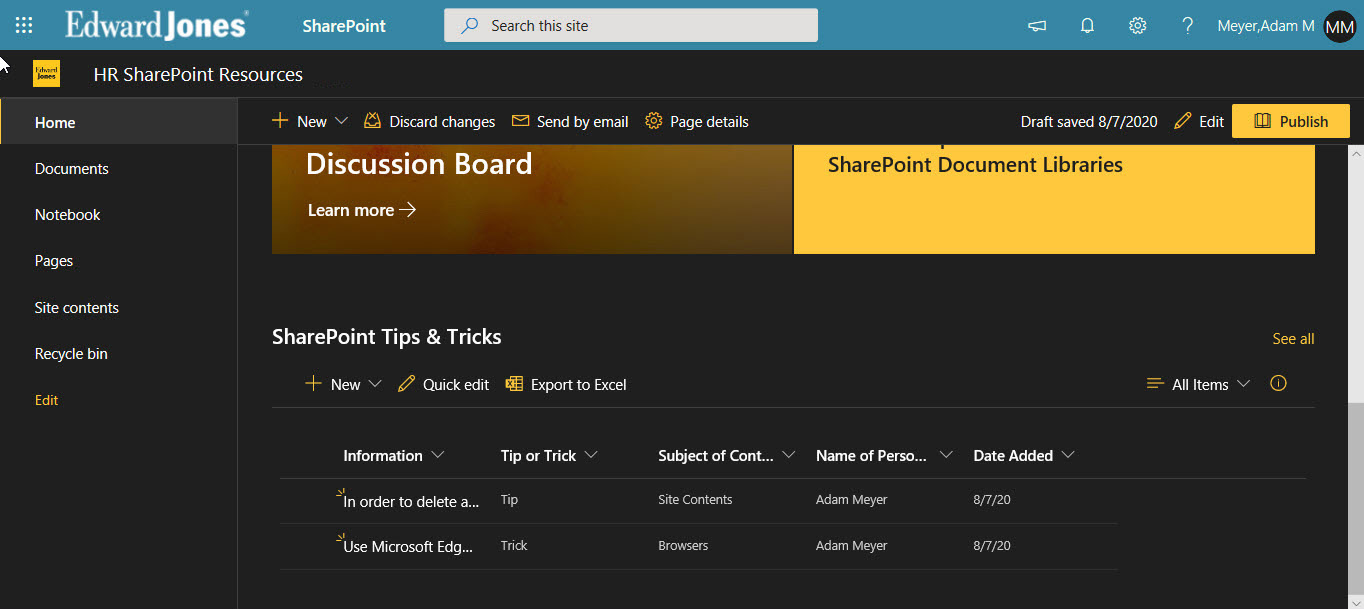Click the Edward Jones logo in header
The image size is (1364, 609).
pyautogui.click(x=157, y=25)
